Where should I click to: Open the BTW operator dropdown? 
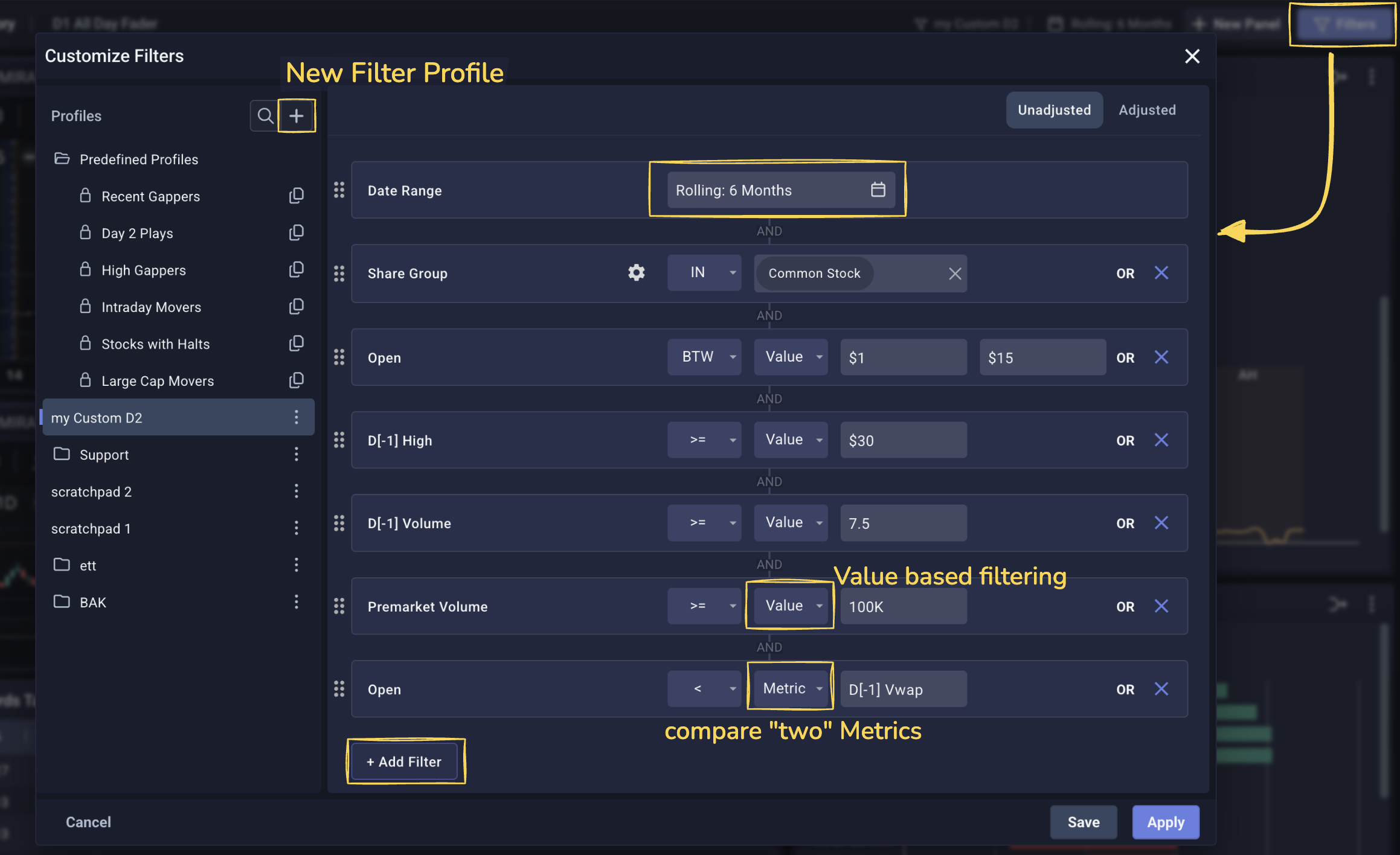704,357
